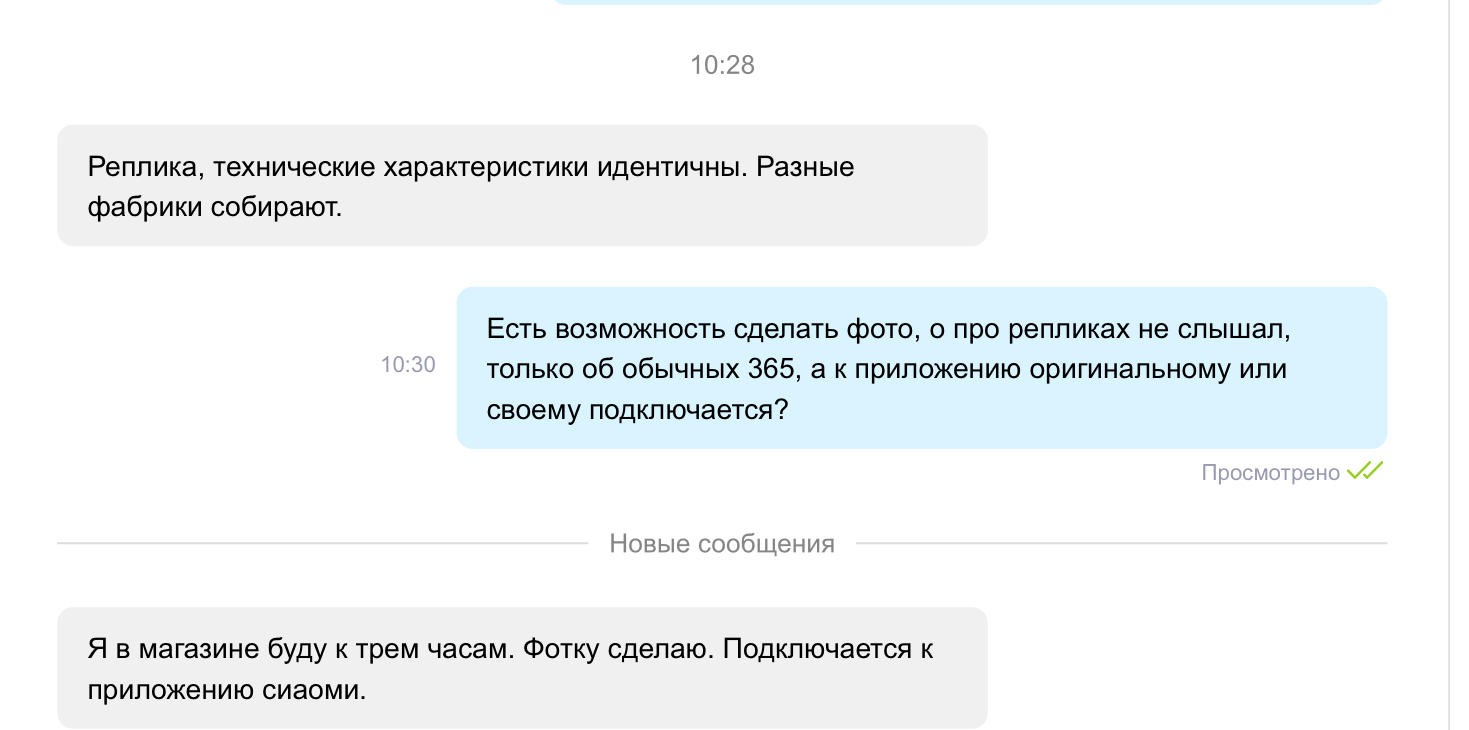Click the "Просмотрено" status label
Viewport: 1469px width, 730px height.
1270,473
